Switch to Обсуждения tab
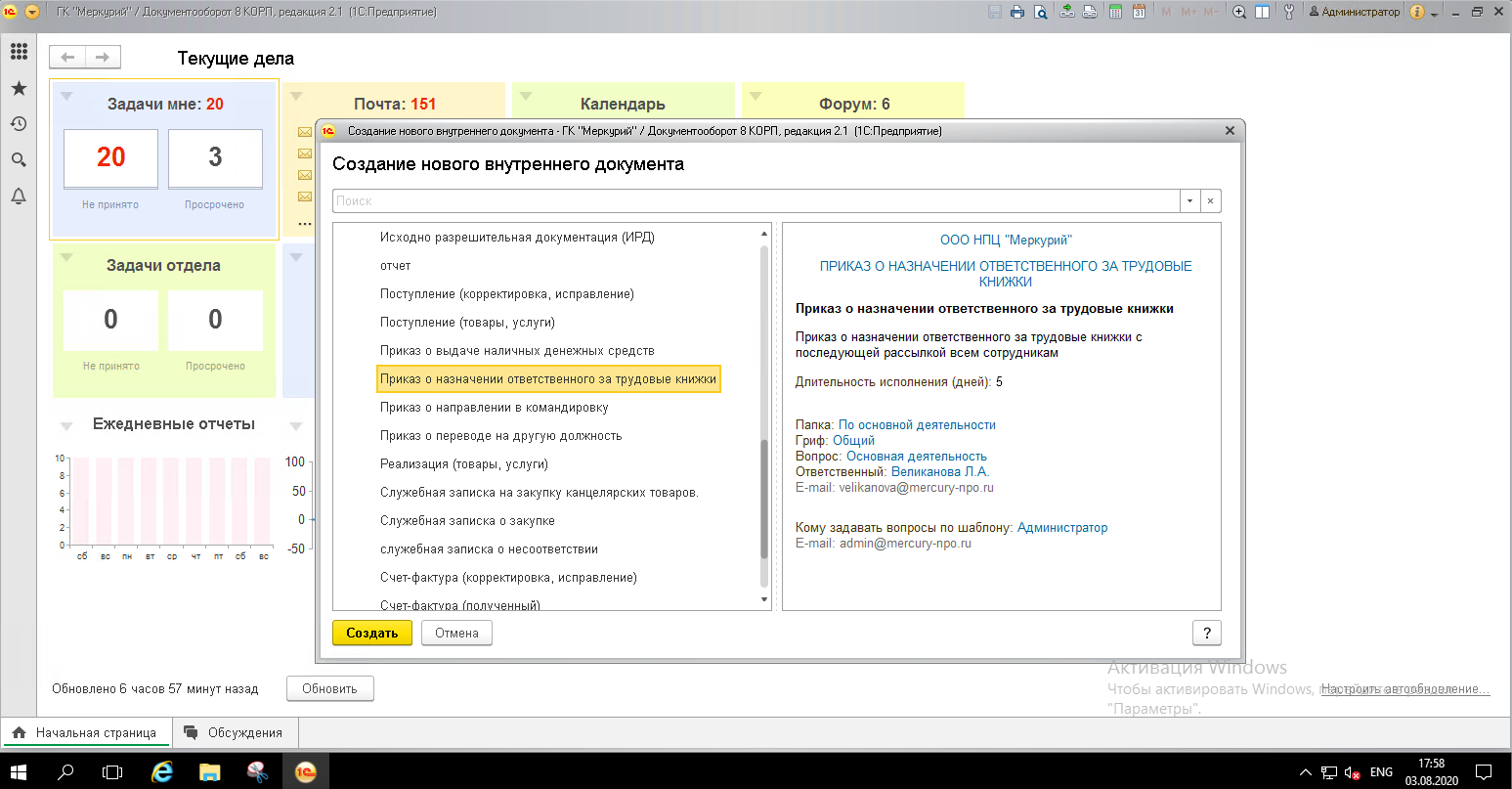Image resolution: width=1512 pixels, height=789 pixels. pyautogui.click(x=235, y=732)
